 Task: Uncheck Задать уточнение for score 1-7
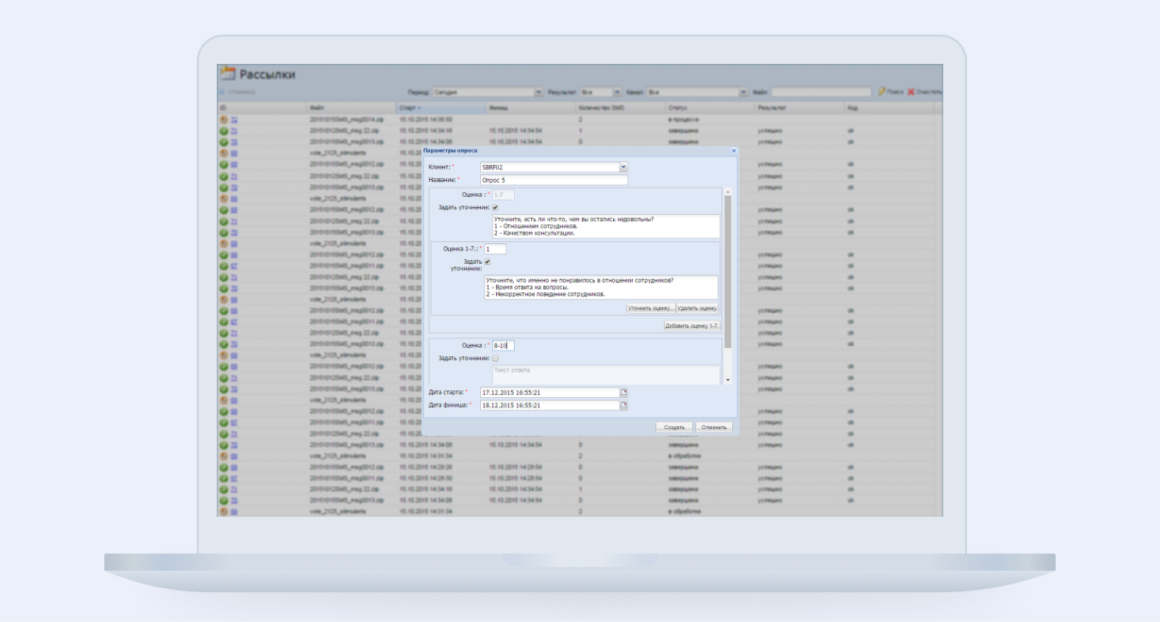pos(495,207)
